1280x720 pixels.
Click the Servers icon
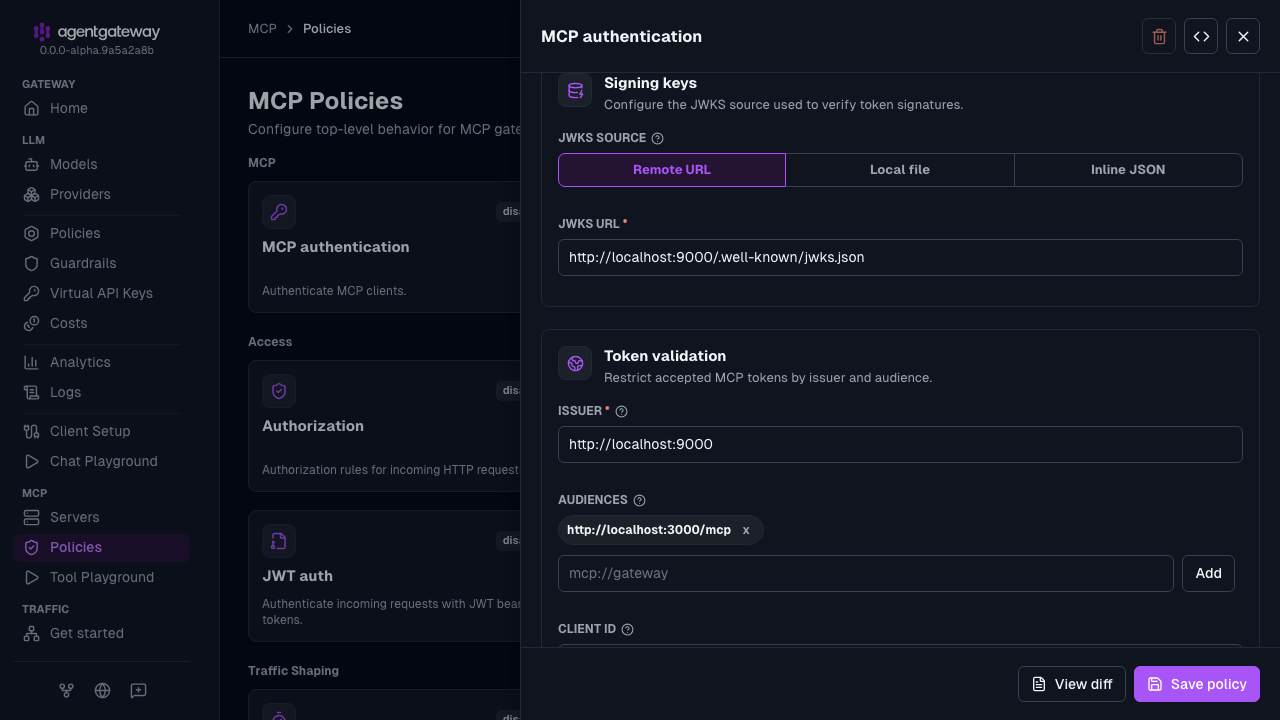(x=32, y=517)
